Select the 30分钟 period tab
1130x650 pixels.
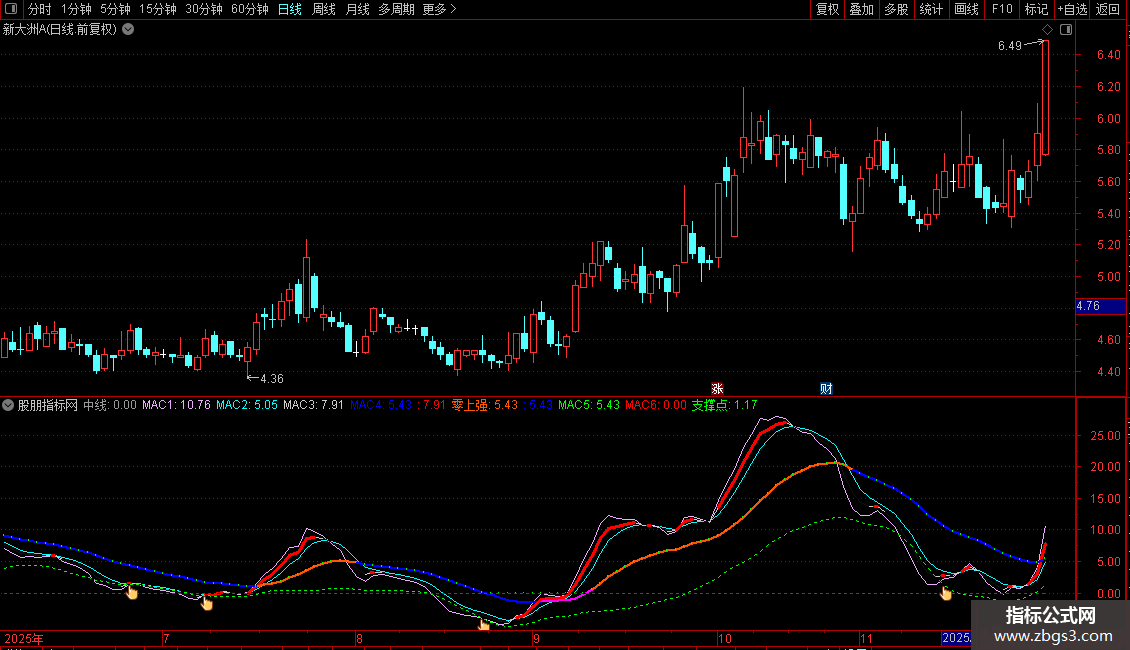coord(203,9)
